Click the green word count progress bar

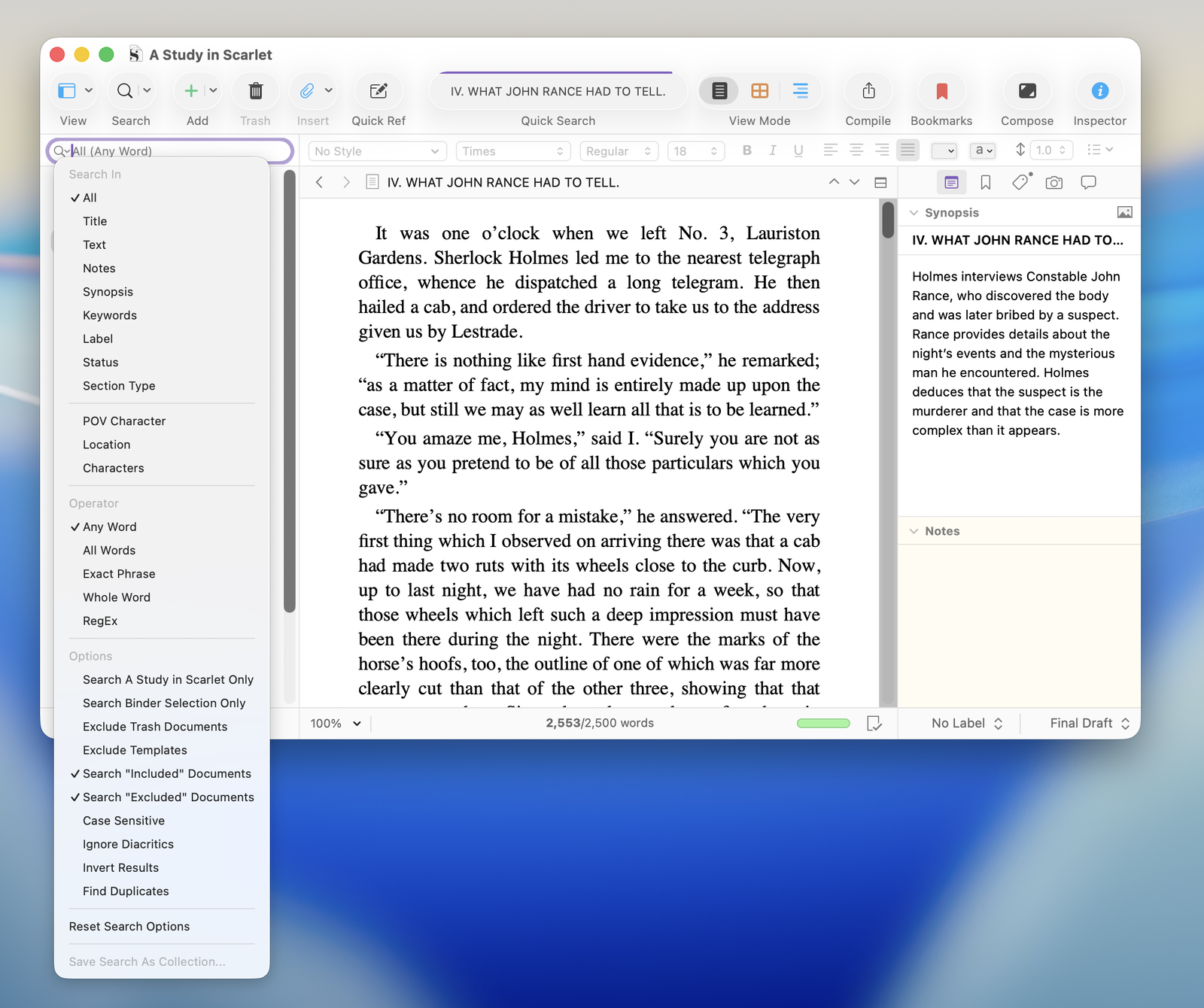coord(823,724)
